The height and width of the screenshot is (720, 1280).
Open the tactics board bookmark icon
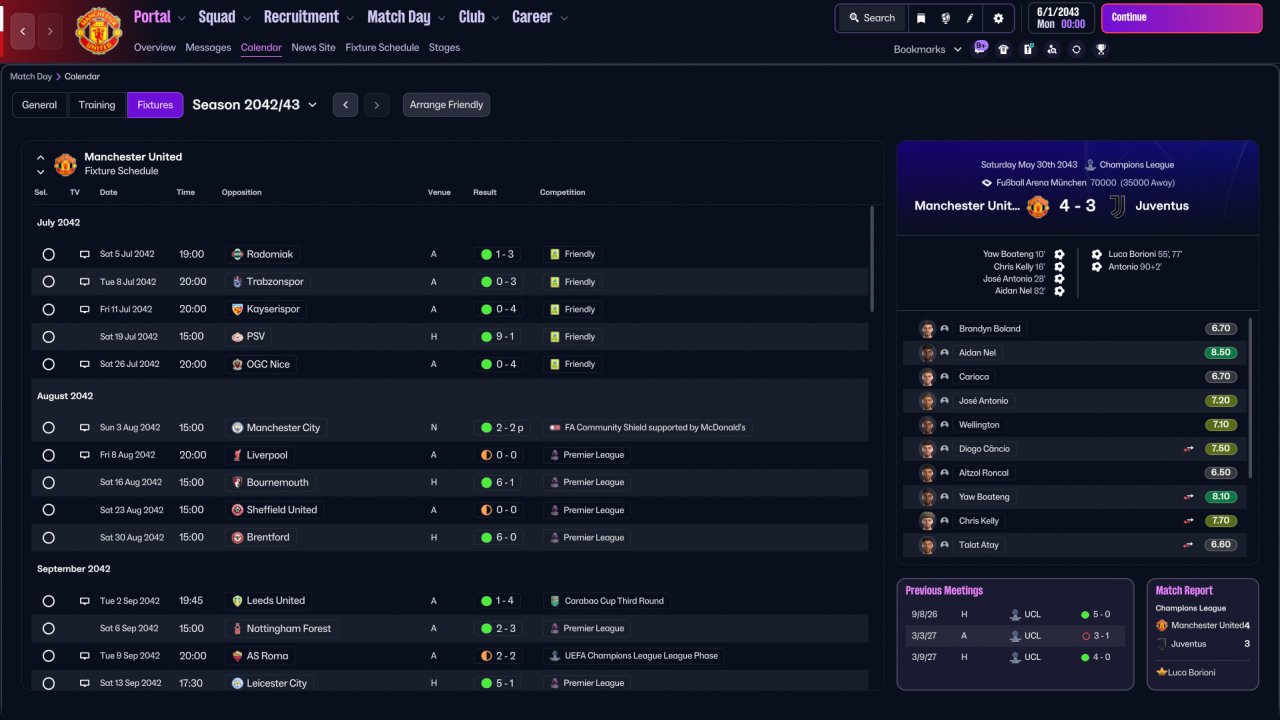pyautogui.click(x=1028, y=49)
